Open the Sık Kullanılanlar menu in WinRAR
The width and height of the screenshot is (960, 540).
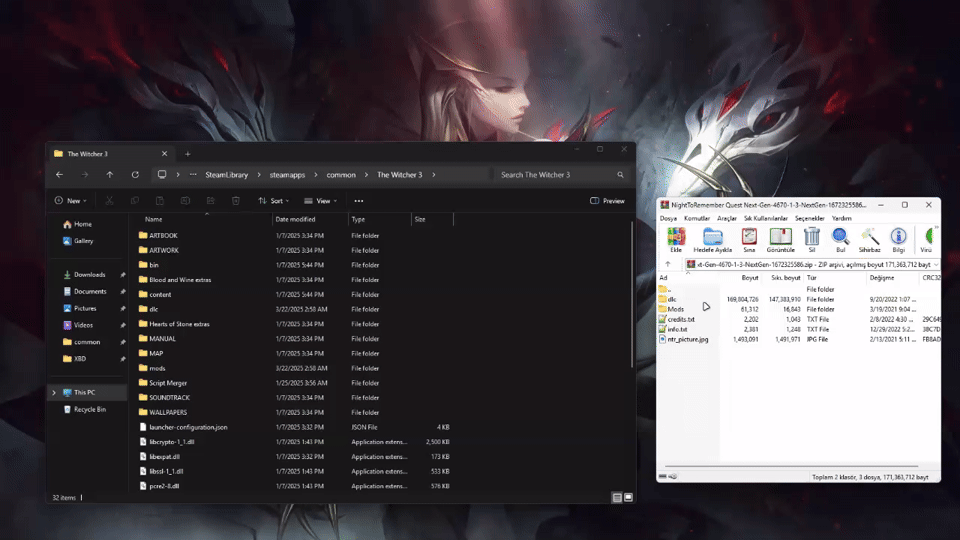coord(766,218)
